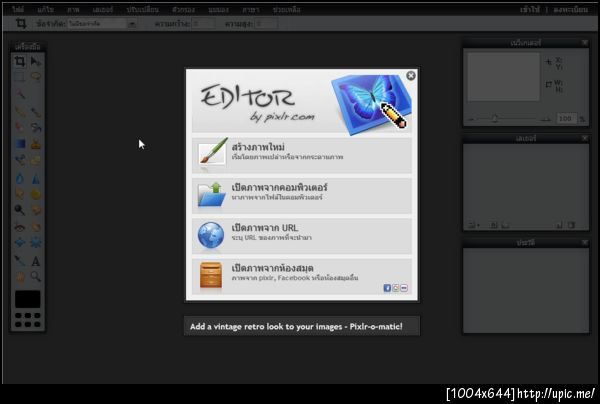The image size is (600, 404).
Task: Select the Red Eye Reduction tool
Action: (20, 227)
